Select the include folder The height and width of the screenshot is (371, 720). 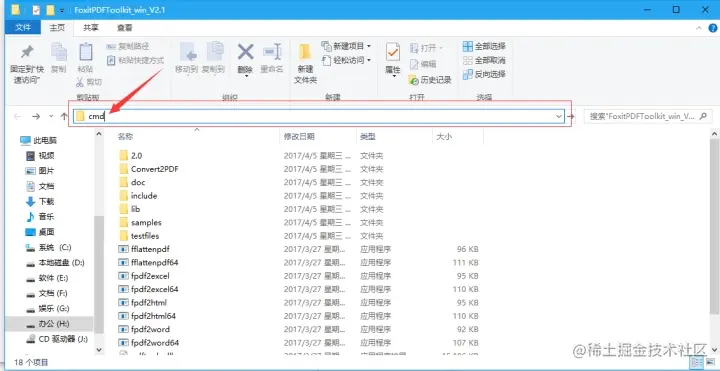click(138, 196)
